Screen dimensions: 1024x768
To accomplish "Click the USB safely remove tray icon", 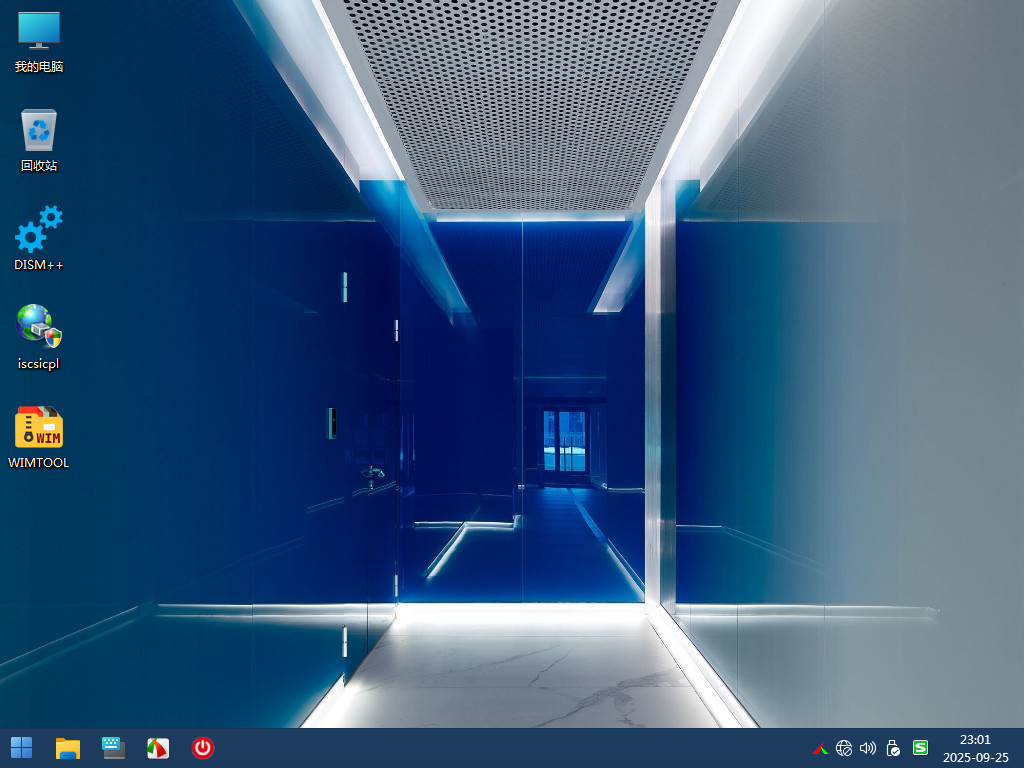I will [893, 748].
